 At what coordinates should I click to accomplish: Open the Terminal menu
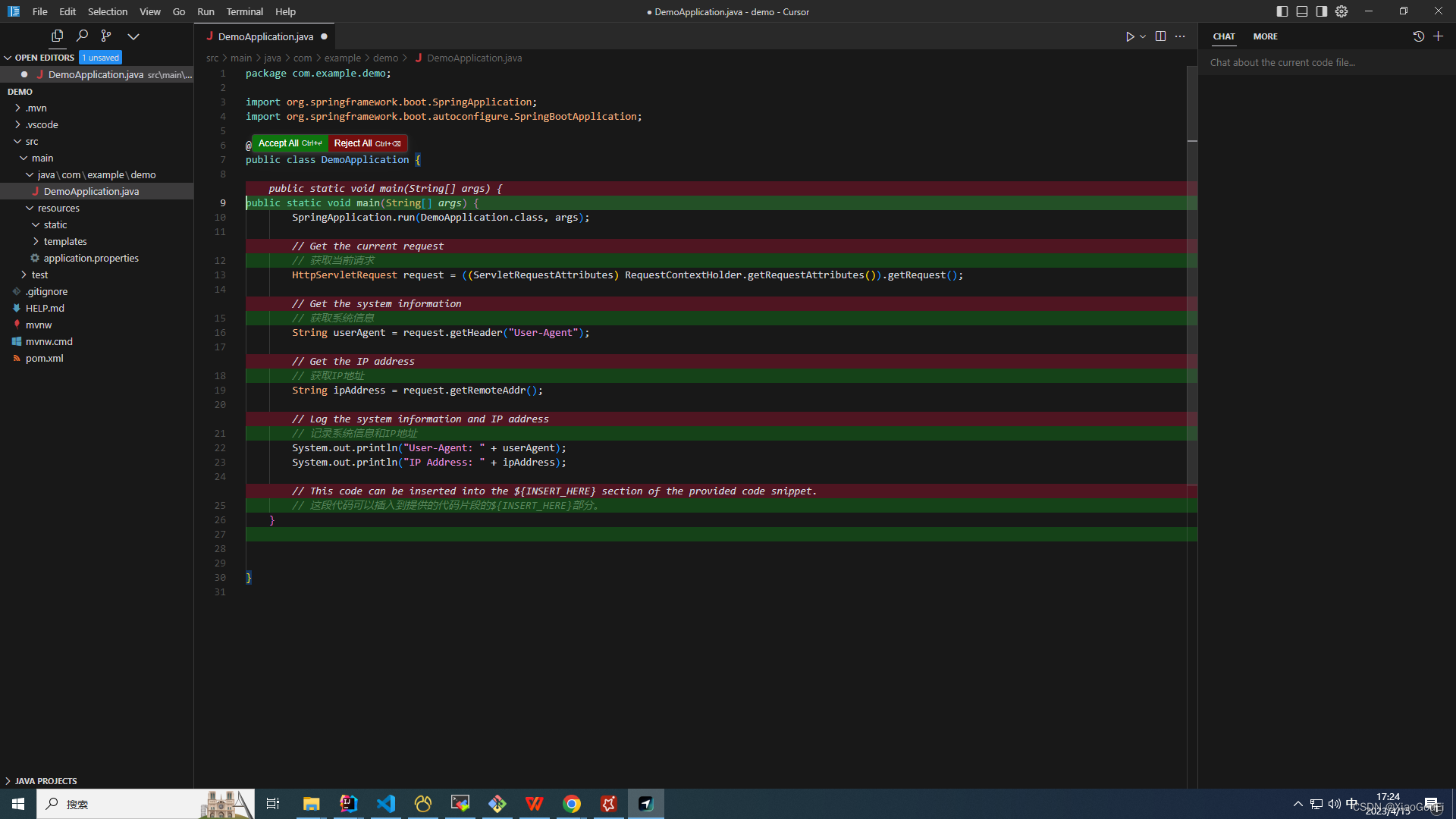pyautogui.click(x=244, y=11)
